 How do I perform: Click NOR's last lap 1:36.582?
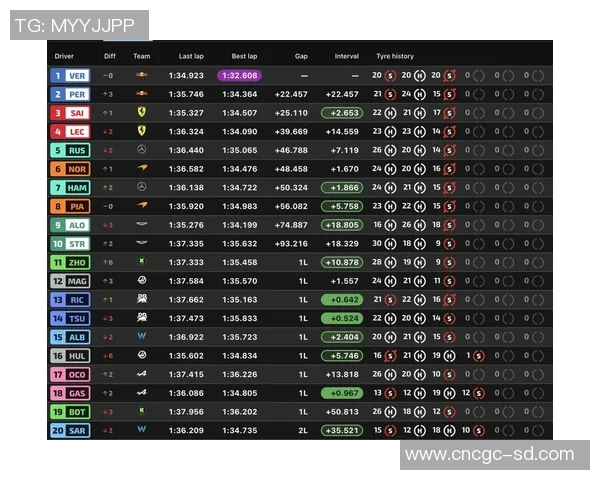pos(186,169)
